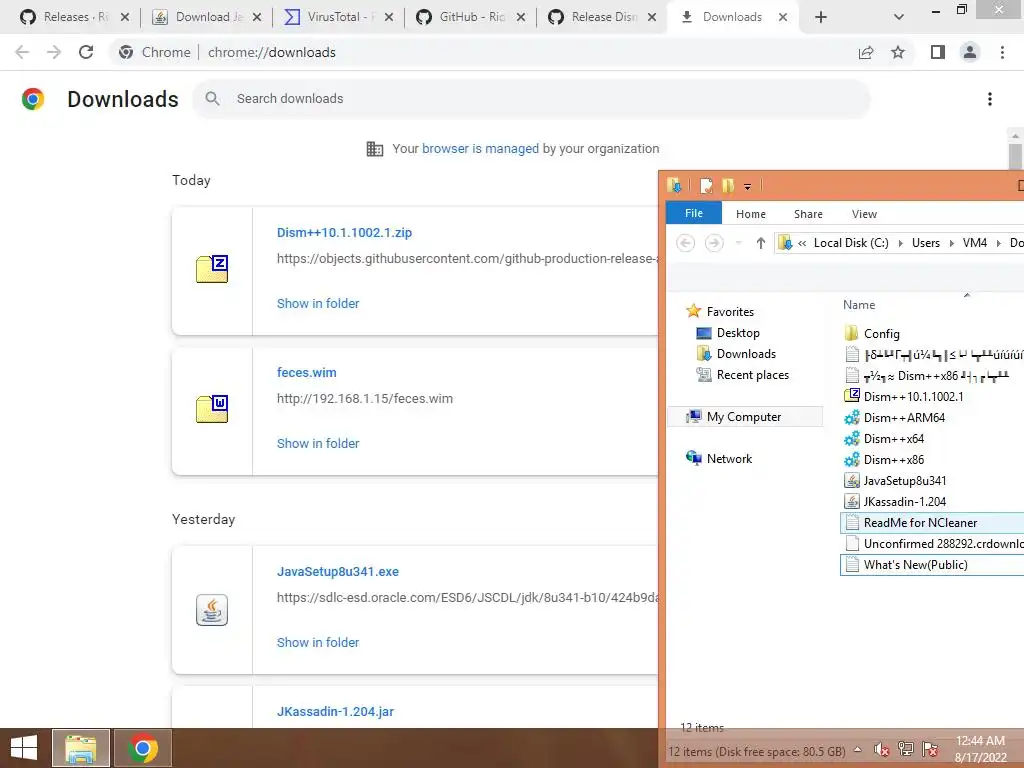This screenshot has width=1024, height=768.
Task: Sort files by the Name column header
Action: click(859, 305)
